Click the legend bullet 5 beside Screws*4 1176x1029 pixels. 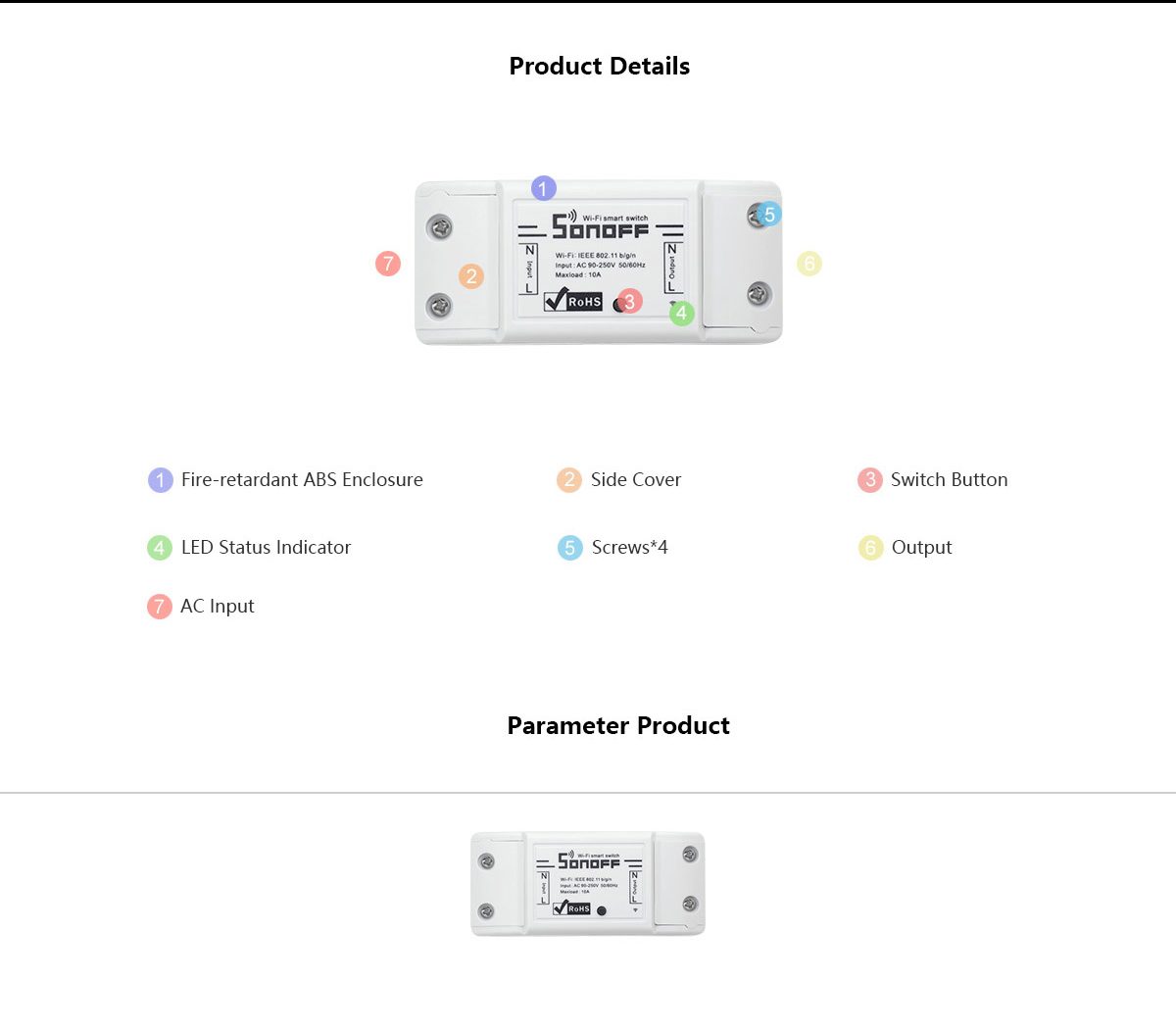[x=570, y=548]
